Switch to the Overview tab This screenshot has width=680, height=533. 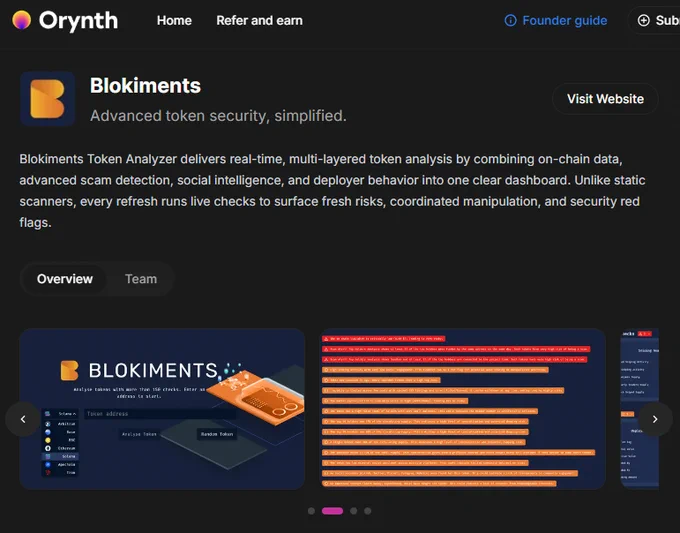[65, 279]
